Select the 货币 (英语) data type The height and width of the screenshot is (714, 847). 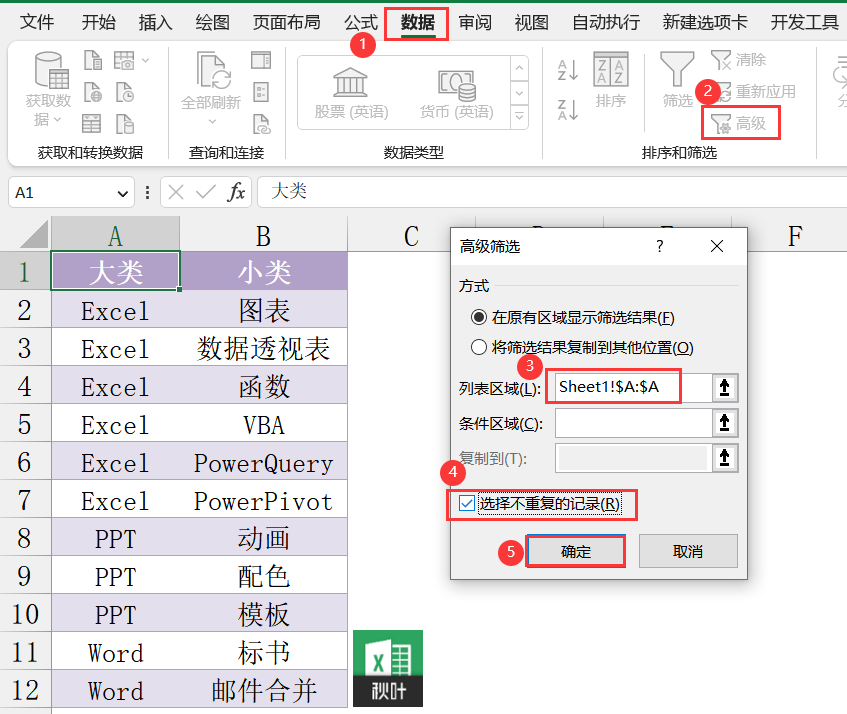[457, 93]
